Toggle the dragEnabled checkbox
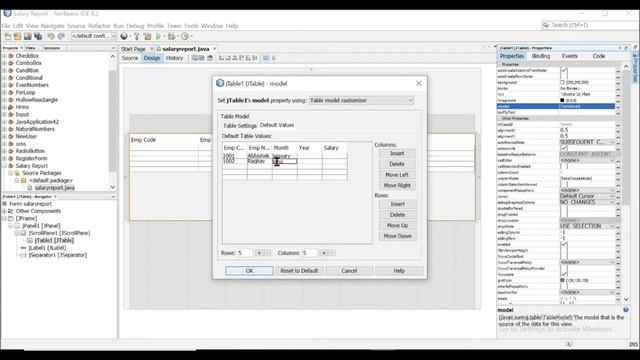Screen dimensions: 640x360 click(564, 215)
